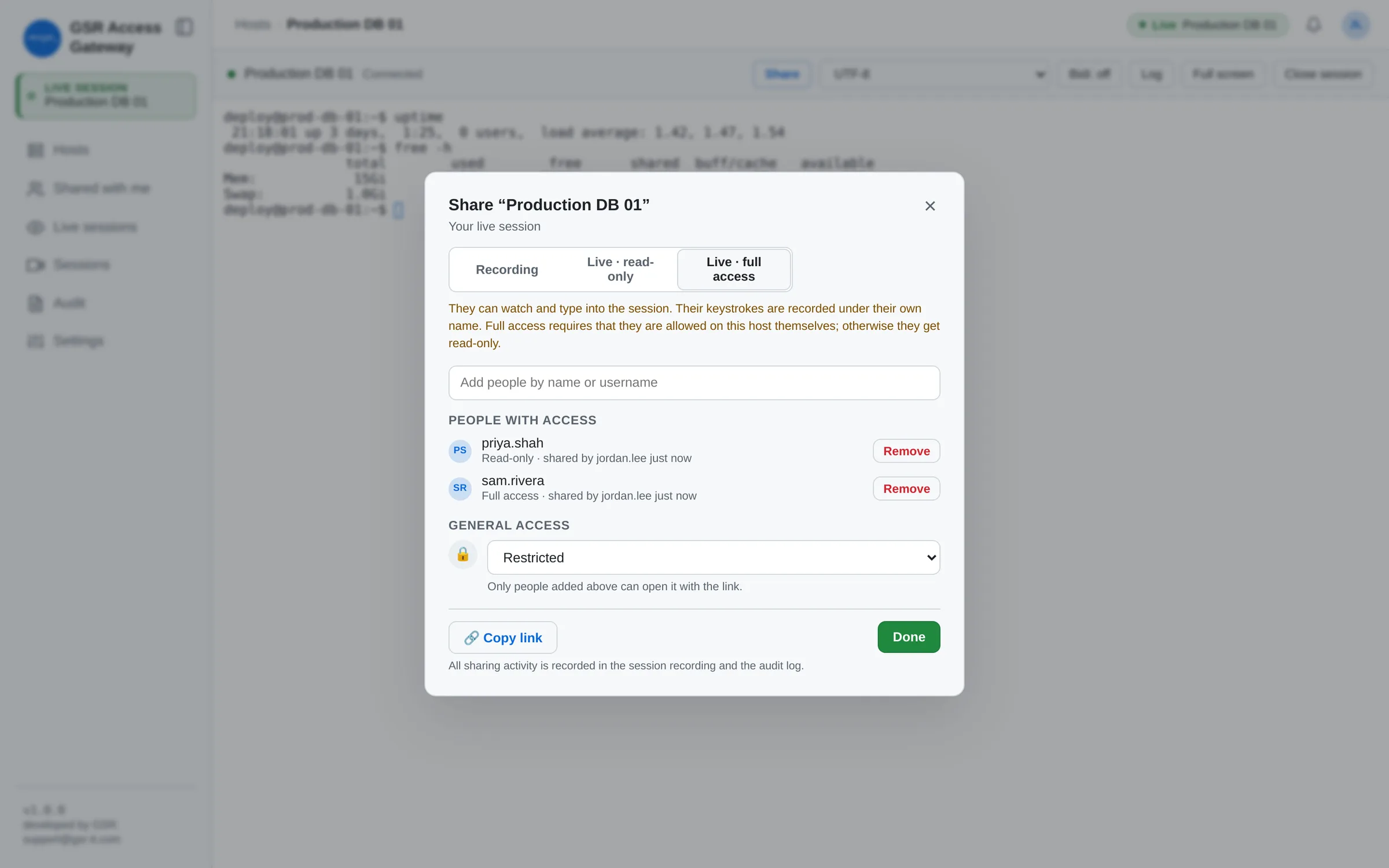Open the UTF-8 encoding dropdown
The image size is (1389, 868).
pos(935,74)
